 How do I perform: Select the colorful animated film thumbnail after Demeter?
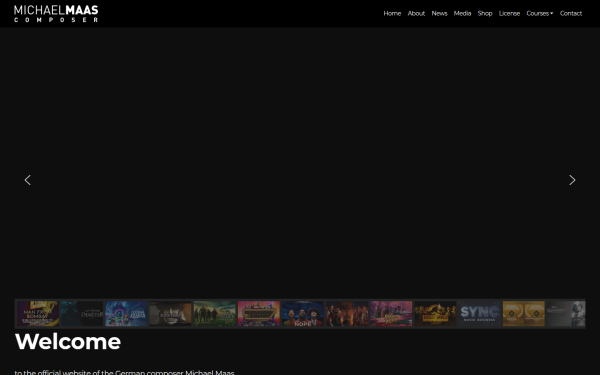coord(126,314)
